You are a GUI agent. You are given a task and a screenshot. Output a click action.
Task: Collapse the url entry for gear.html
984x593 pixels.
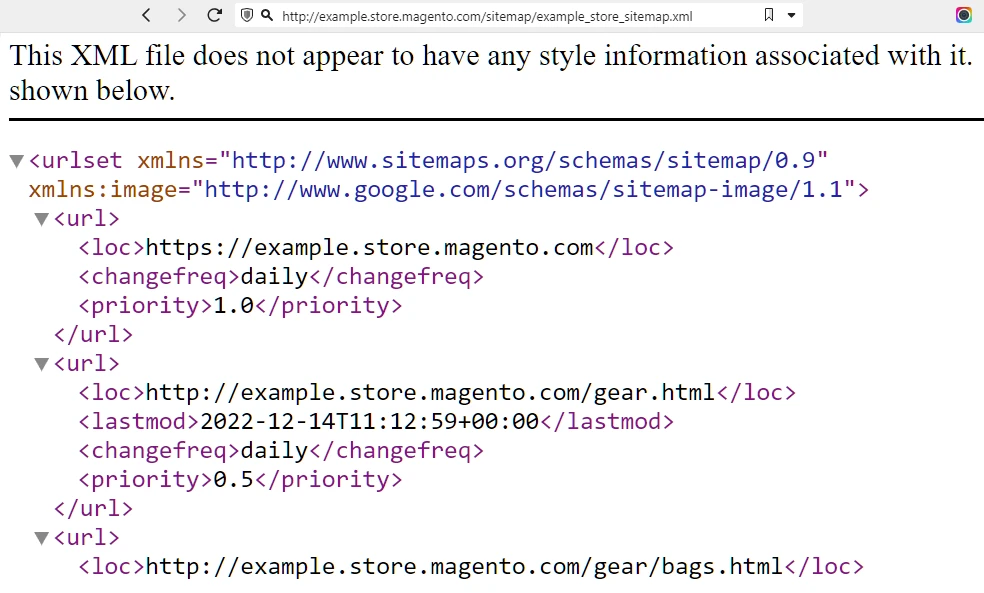coord(41,363)
